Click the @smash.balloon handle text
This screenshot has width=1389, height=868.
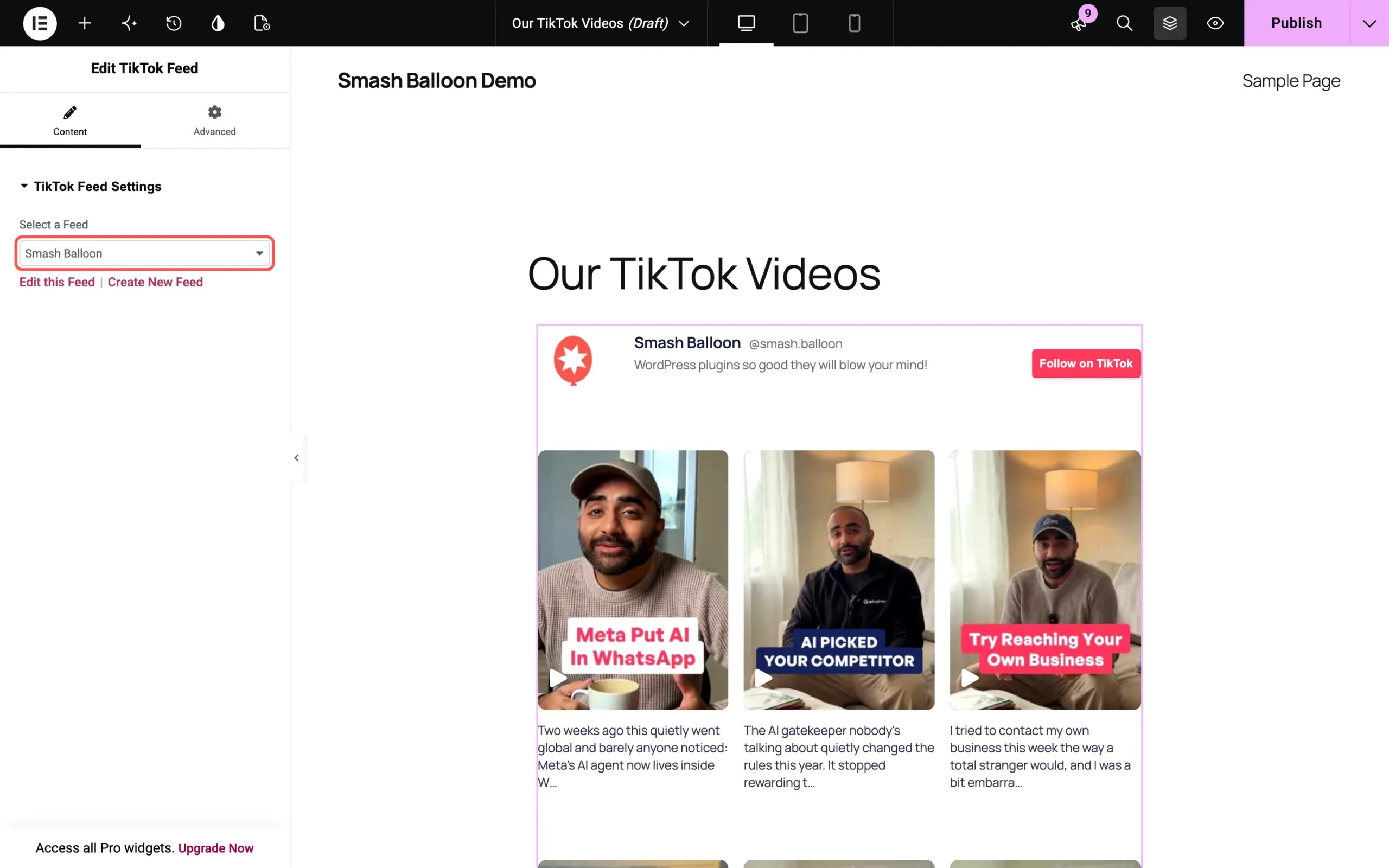point(795,344)
